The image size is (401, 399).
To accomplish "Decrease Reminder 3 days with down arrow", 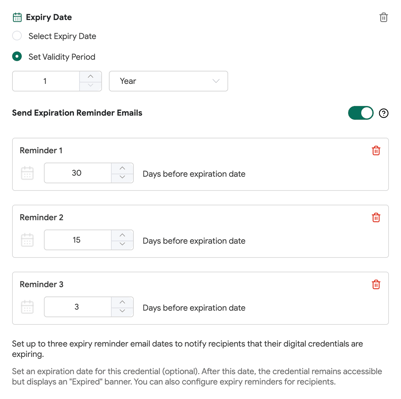I will pos(122,312).
